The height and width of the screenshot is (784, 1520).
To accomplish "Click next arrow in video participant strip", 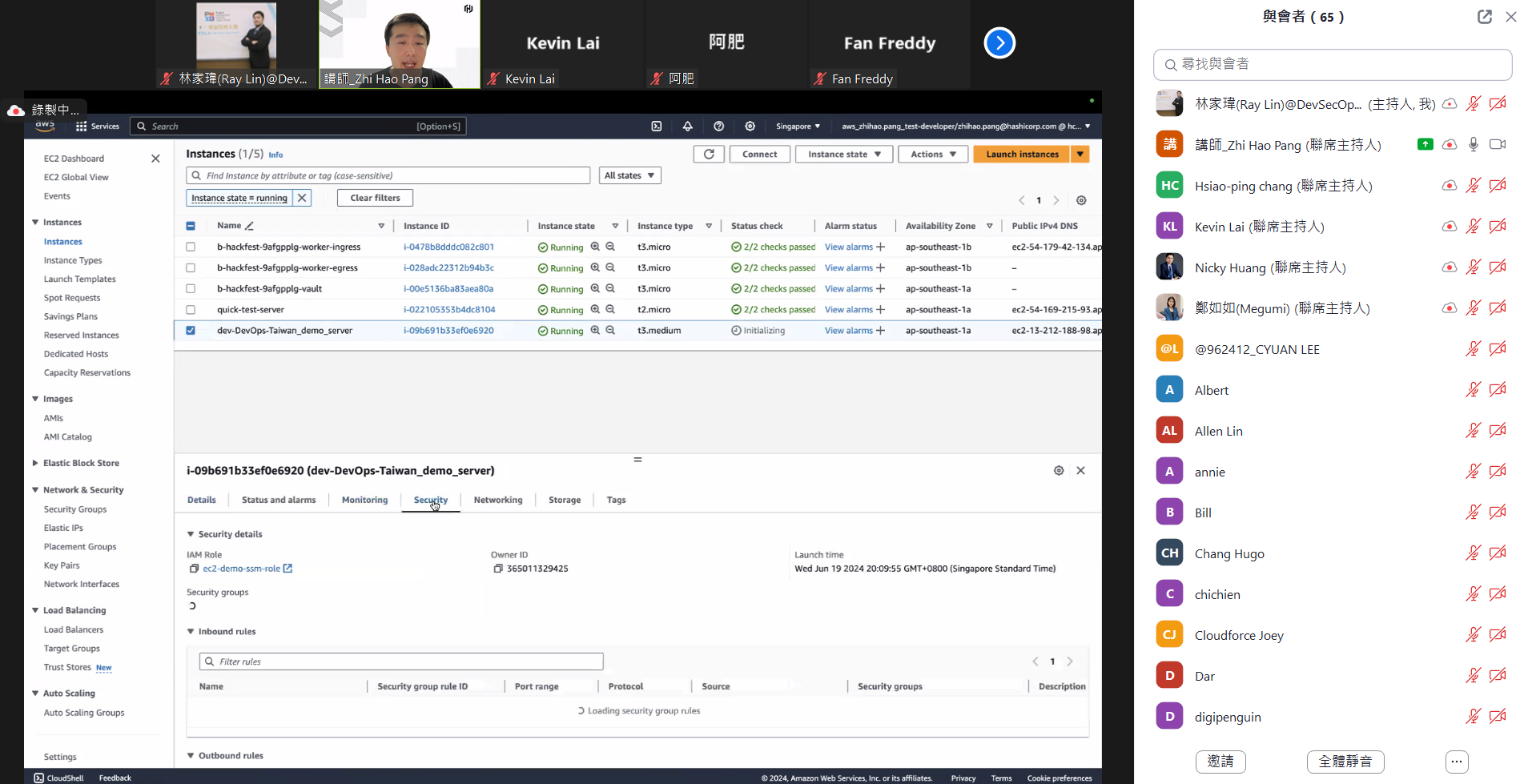I will [x=999, y=43].
